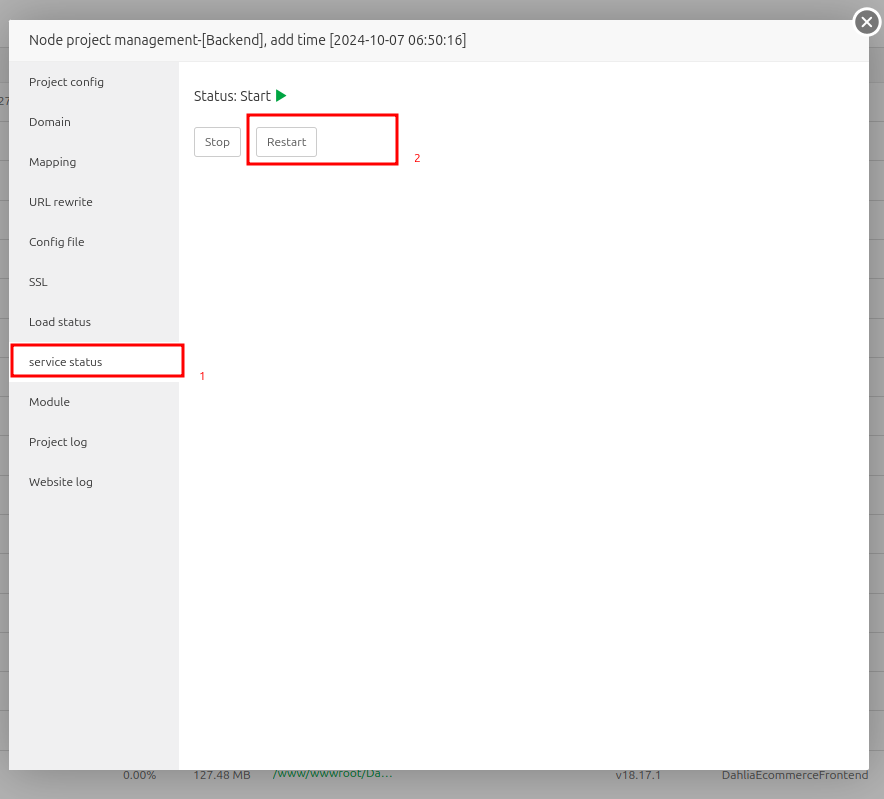Open the Module tab

pos(49,402)
